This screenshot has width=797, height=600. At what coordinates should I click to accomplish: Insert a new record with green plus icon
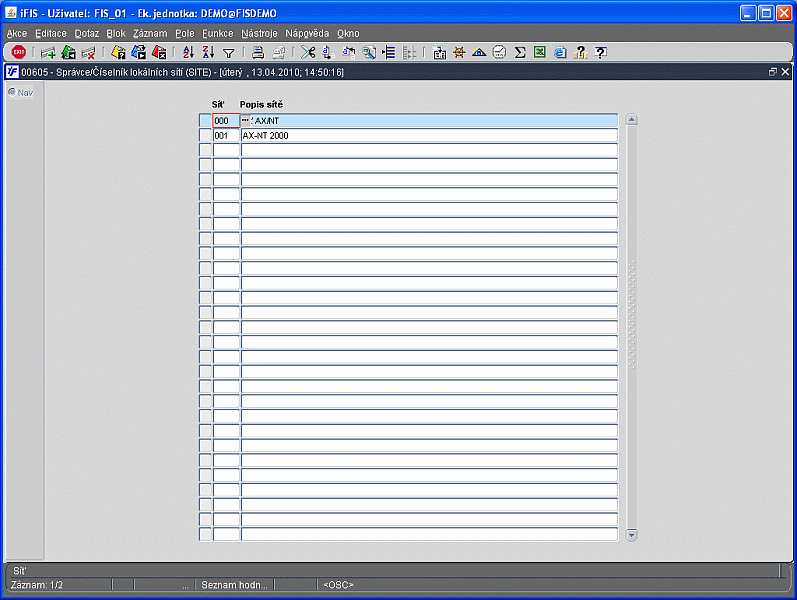coord(48,52)
